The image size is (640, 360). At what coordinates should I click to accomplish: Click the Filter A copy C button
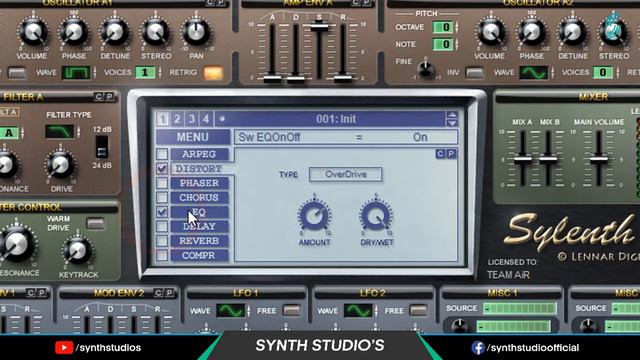98,97
